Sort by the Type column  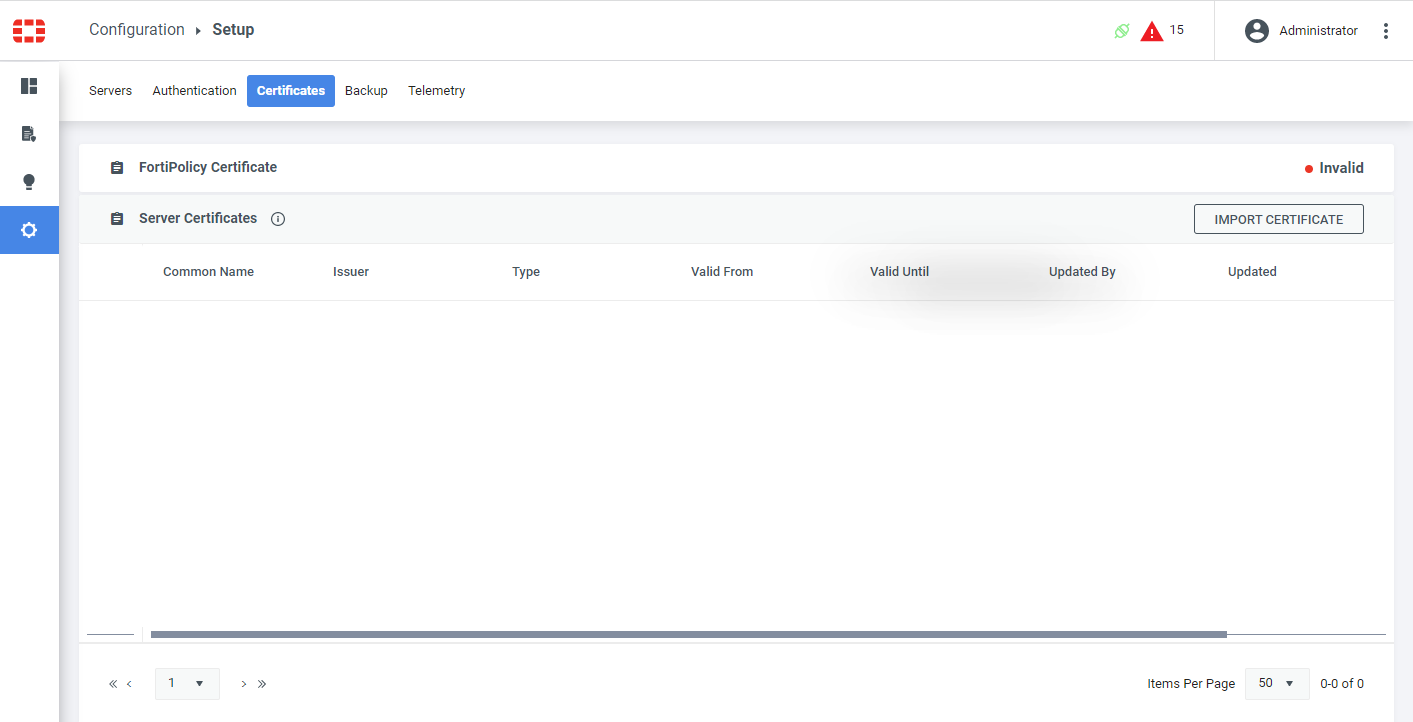click(x=526, y=272)
